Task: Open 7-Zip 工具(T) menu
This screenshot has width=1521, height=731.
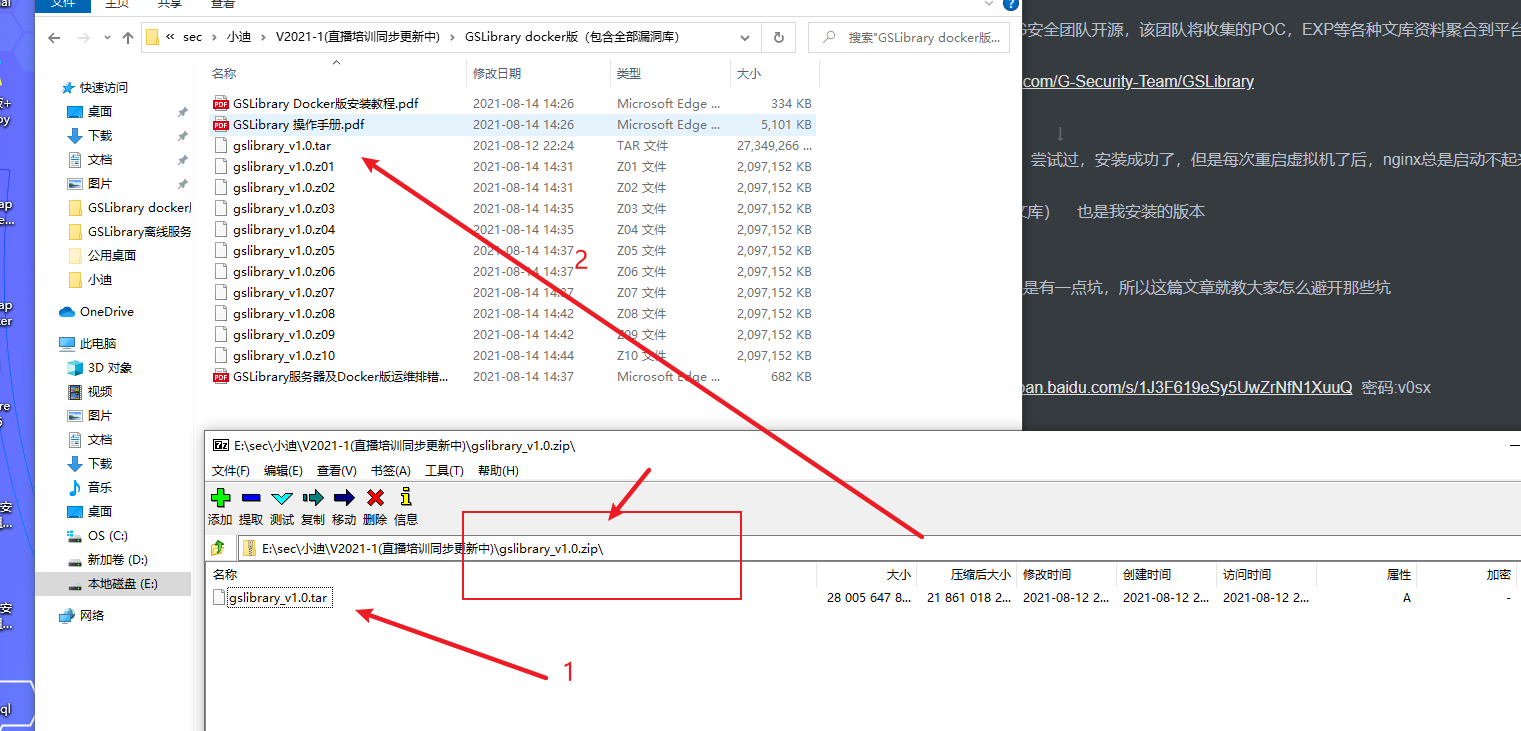Action: 444,471
